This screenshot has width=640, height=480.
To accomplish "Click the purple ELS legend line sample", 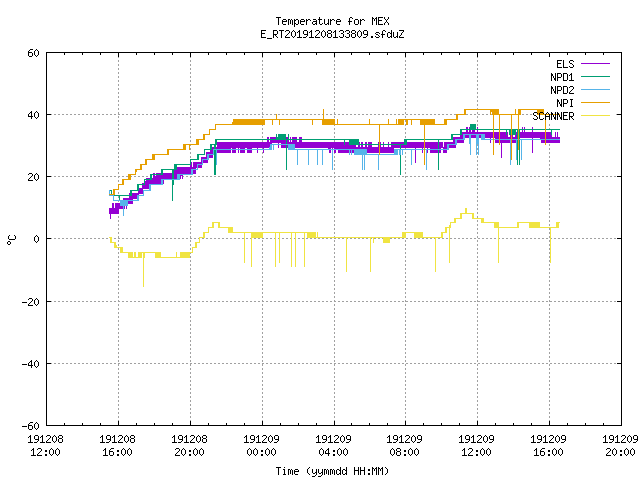I will [x=595, y=64].
